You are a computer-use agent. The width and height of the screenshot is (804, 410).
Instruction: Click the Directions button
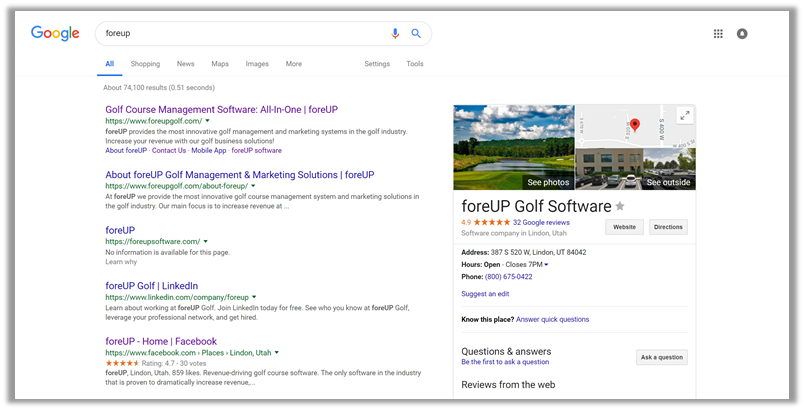tap(668, 227)
